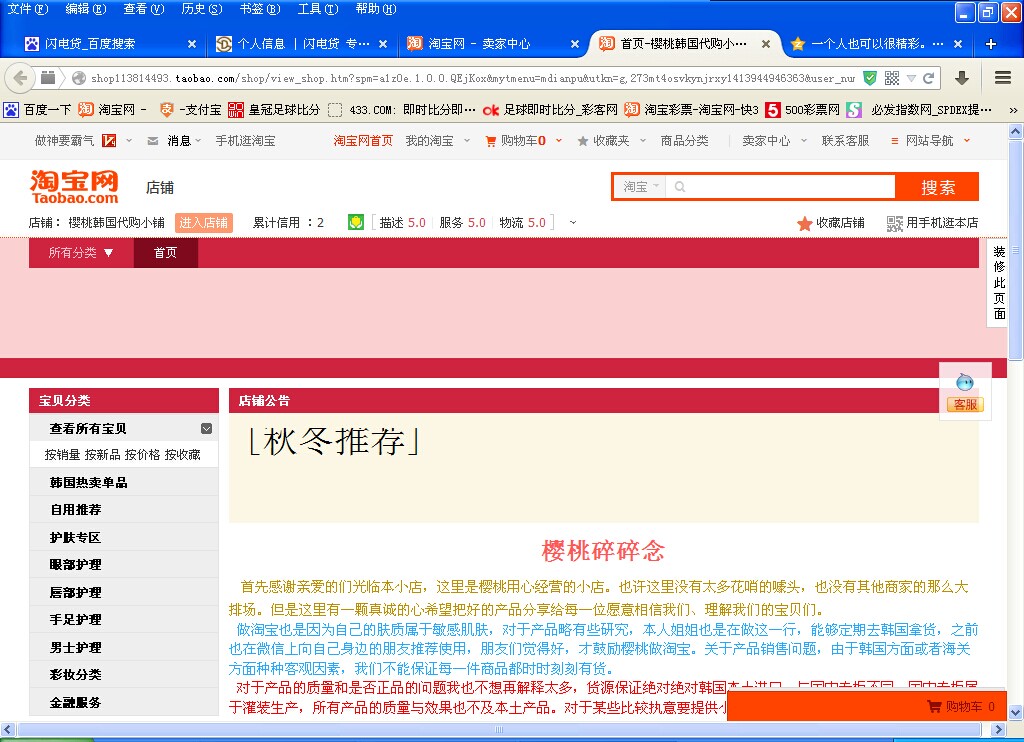Viewport: 1024px width, 742px height.
Task: Expand the 网站导航 dropdown
Action: coord(929,141)
